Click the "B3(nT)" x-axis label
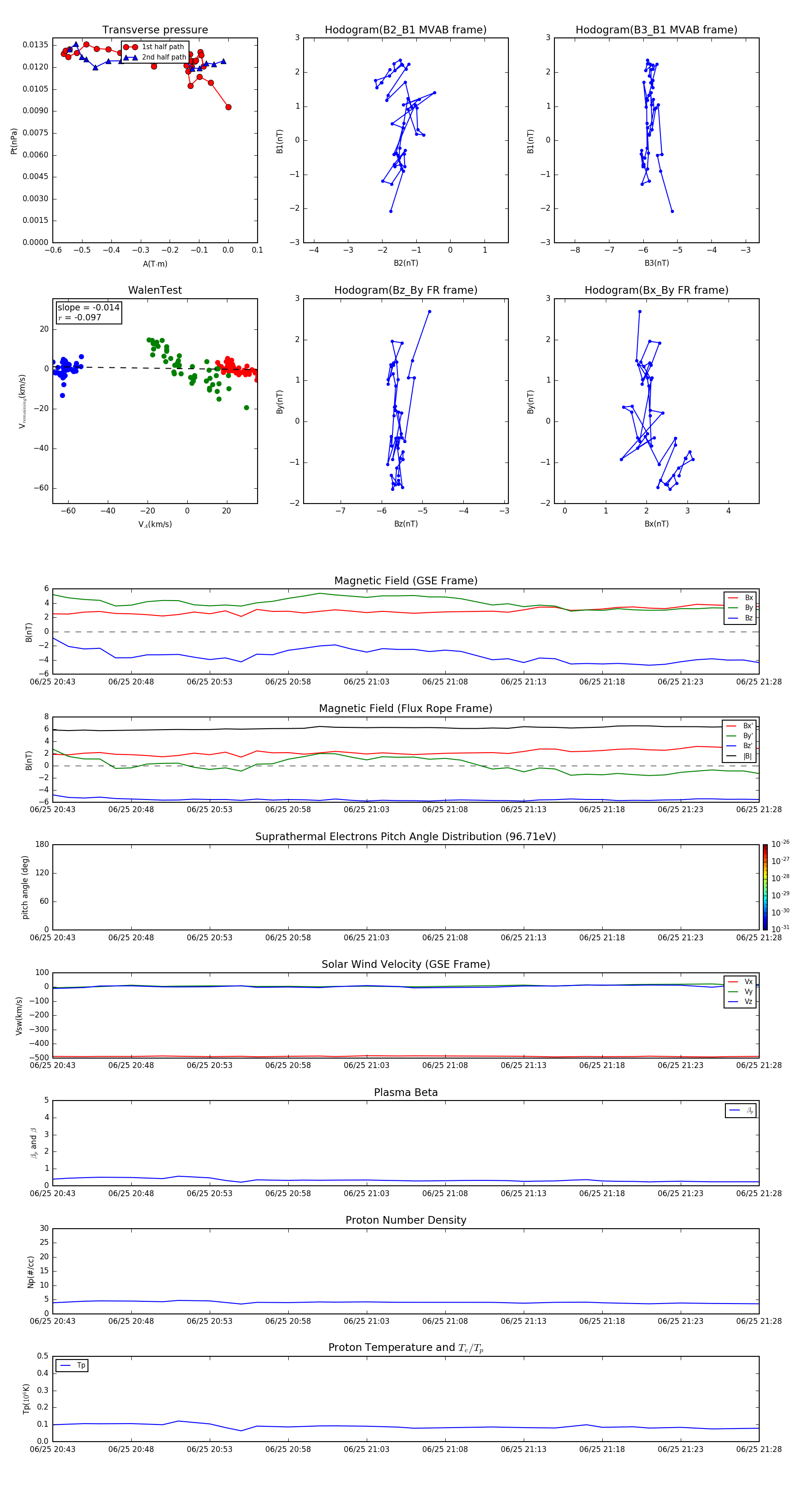The height and width of the screenshot is (1489, 812). pyautogui.click(x=656, y=263)
